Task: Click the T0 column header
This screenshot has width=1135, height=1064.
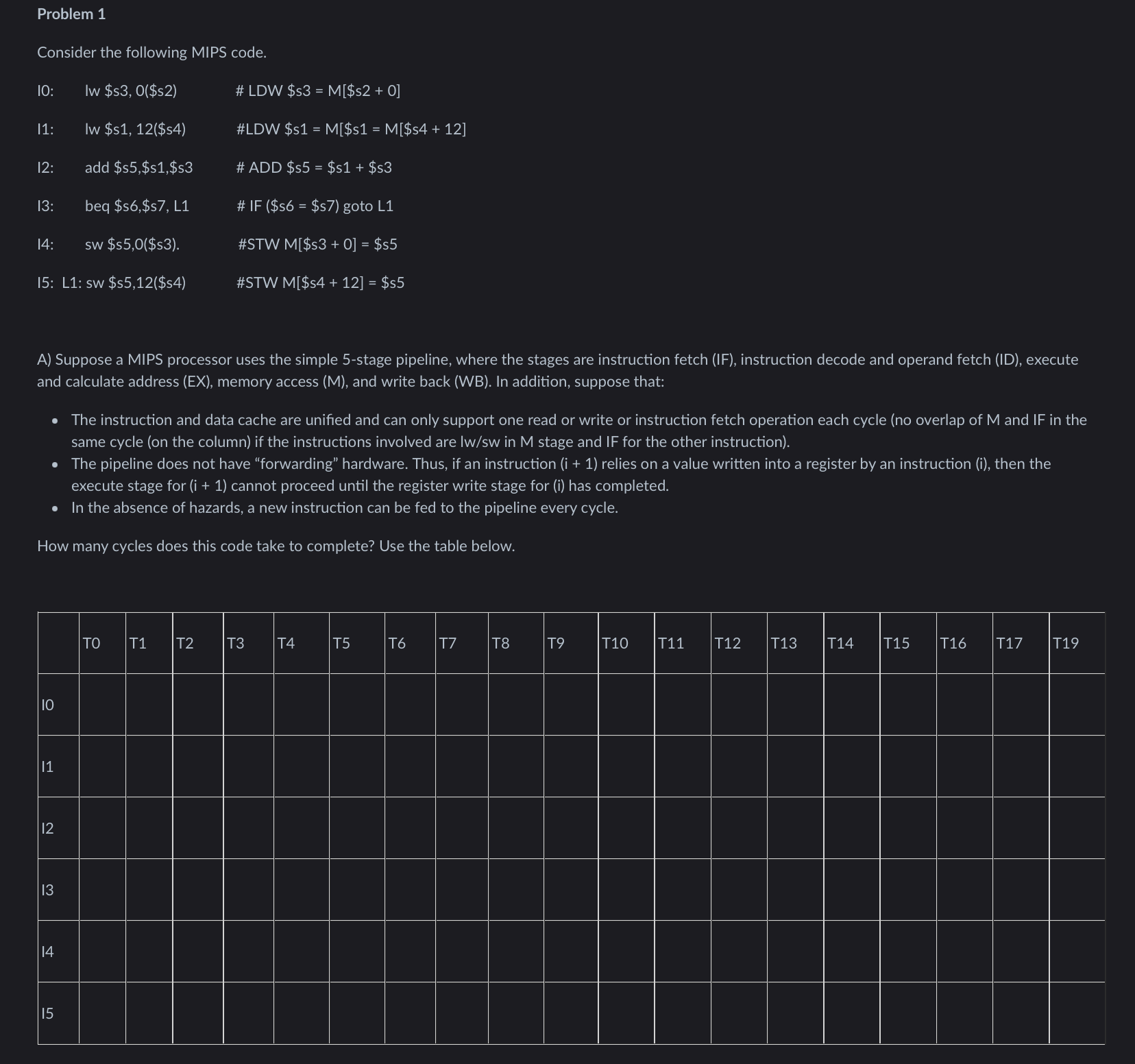Action: tap(102, 643)
